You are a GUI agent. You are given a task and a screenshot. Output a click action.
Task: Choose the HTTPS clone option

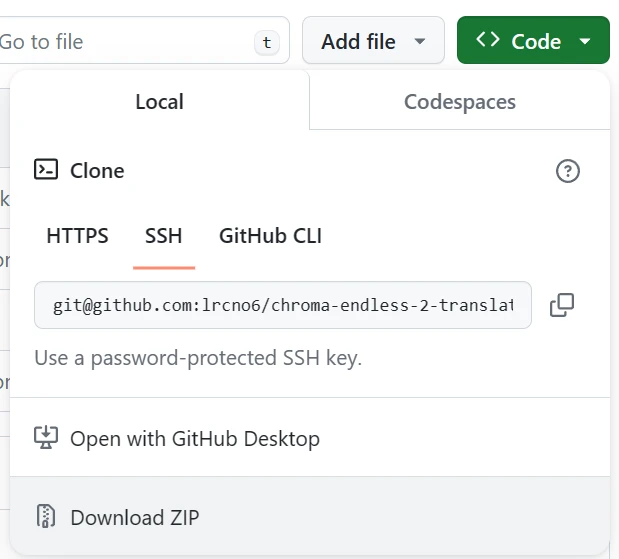tap(77, 236)
